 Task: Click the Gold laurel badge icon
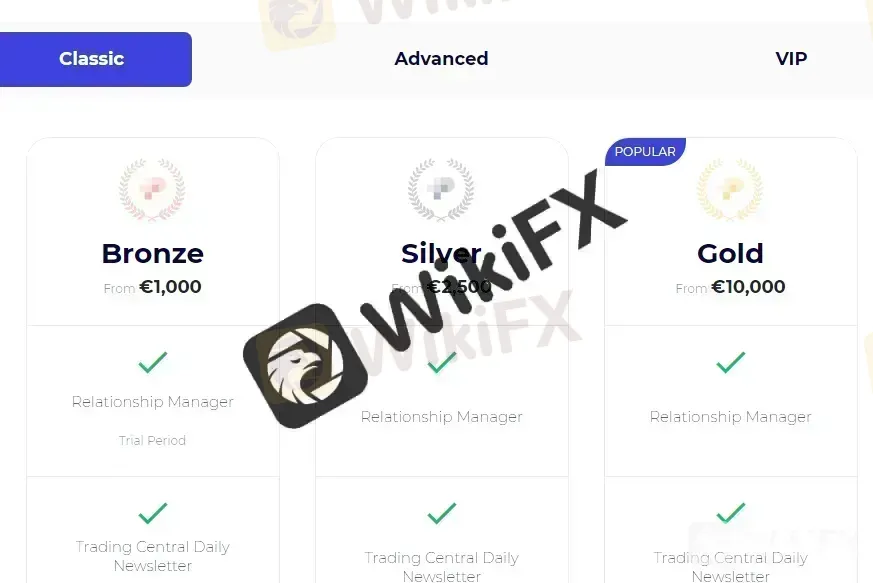click(730, 189)
